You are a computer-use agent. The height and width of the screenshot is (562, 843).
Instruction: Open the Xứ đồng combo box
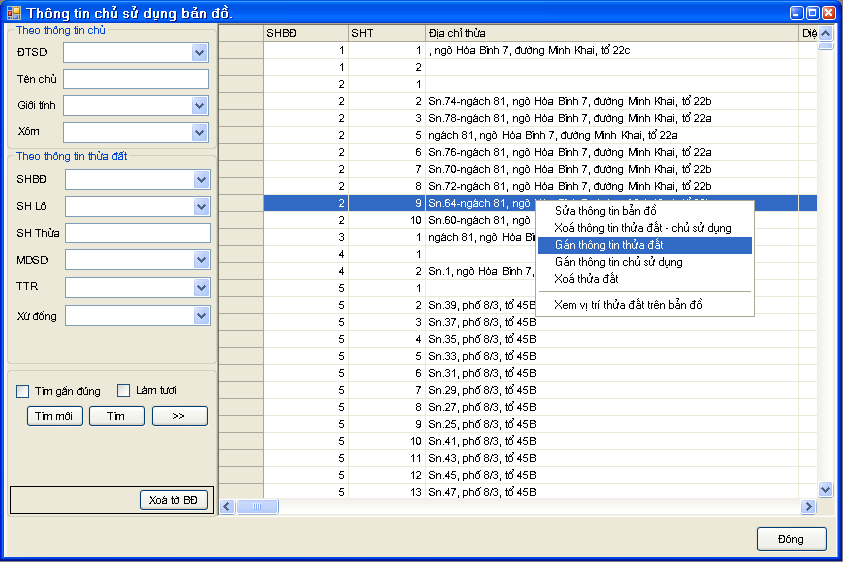click(x=201, y=316)
